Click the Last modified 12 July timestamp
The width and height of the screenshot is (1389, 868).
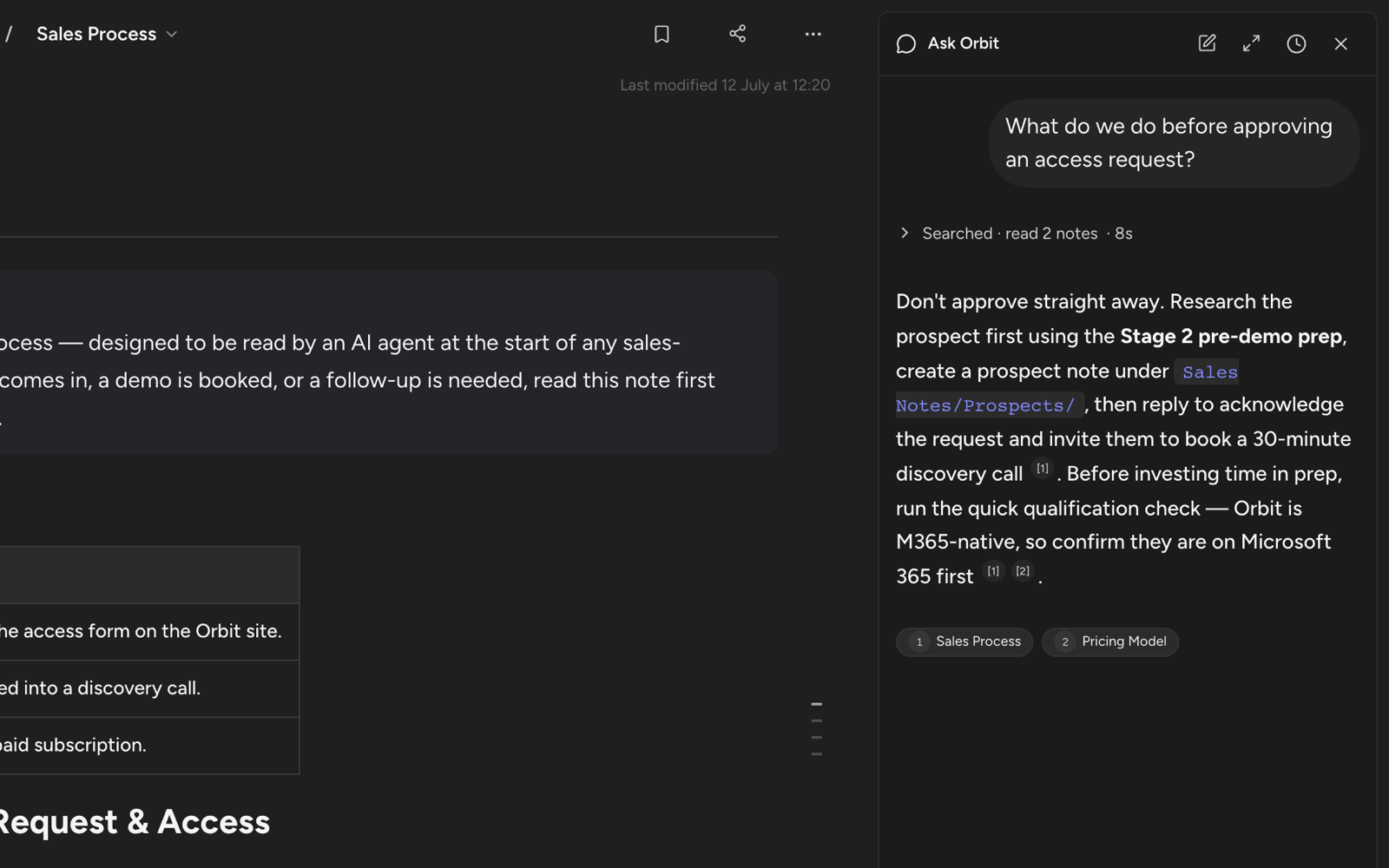tap(725, 85)
